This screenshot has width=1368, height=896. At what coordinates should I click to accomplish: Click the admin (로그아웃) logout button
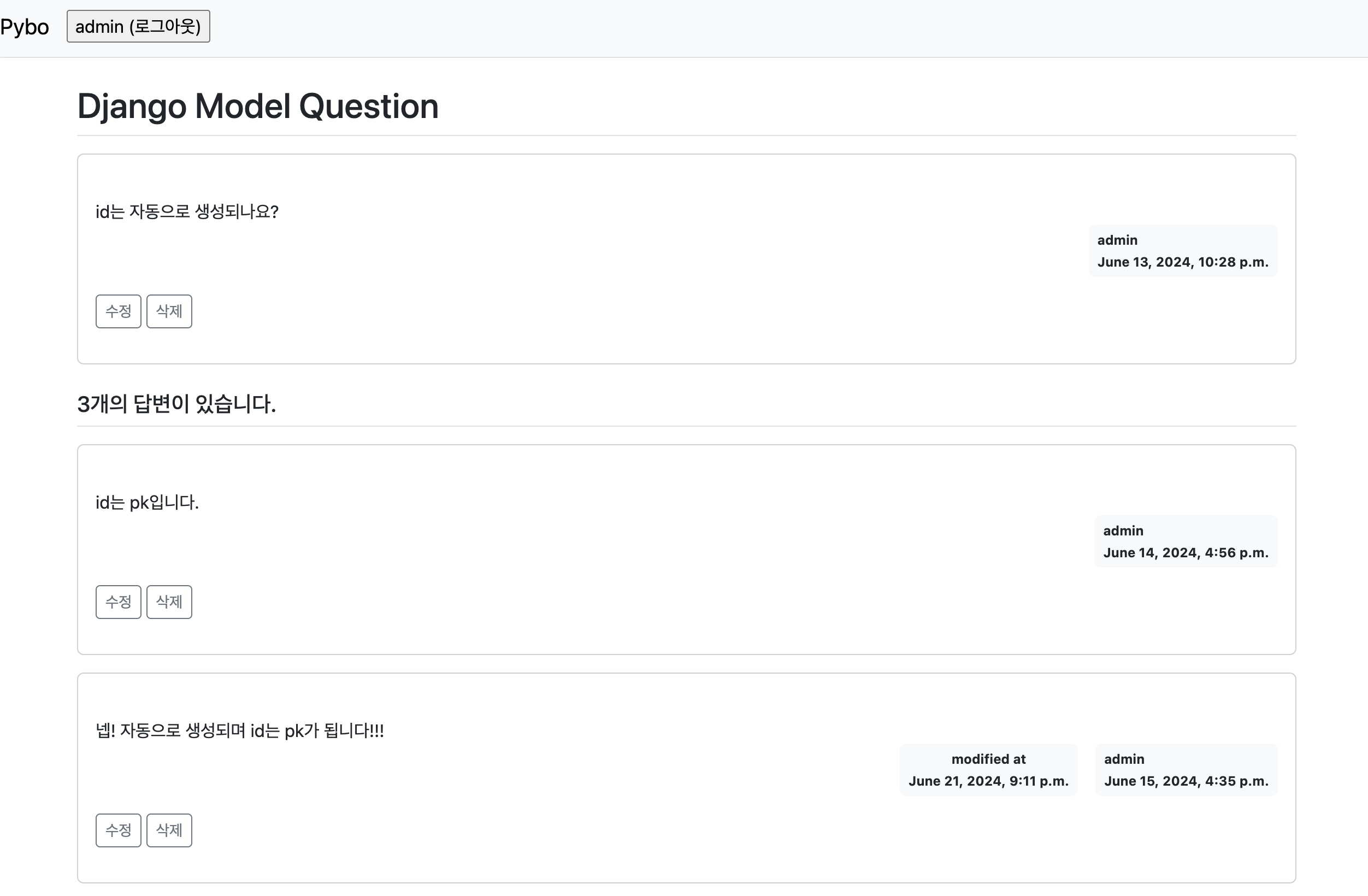138,26
